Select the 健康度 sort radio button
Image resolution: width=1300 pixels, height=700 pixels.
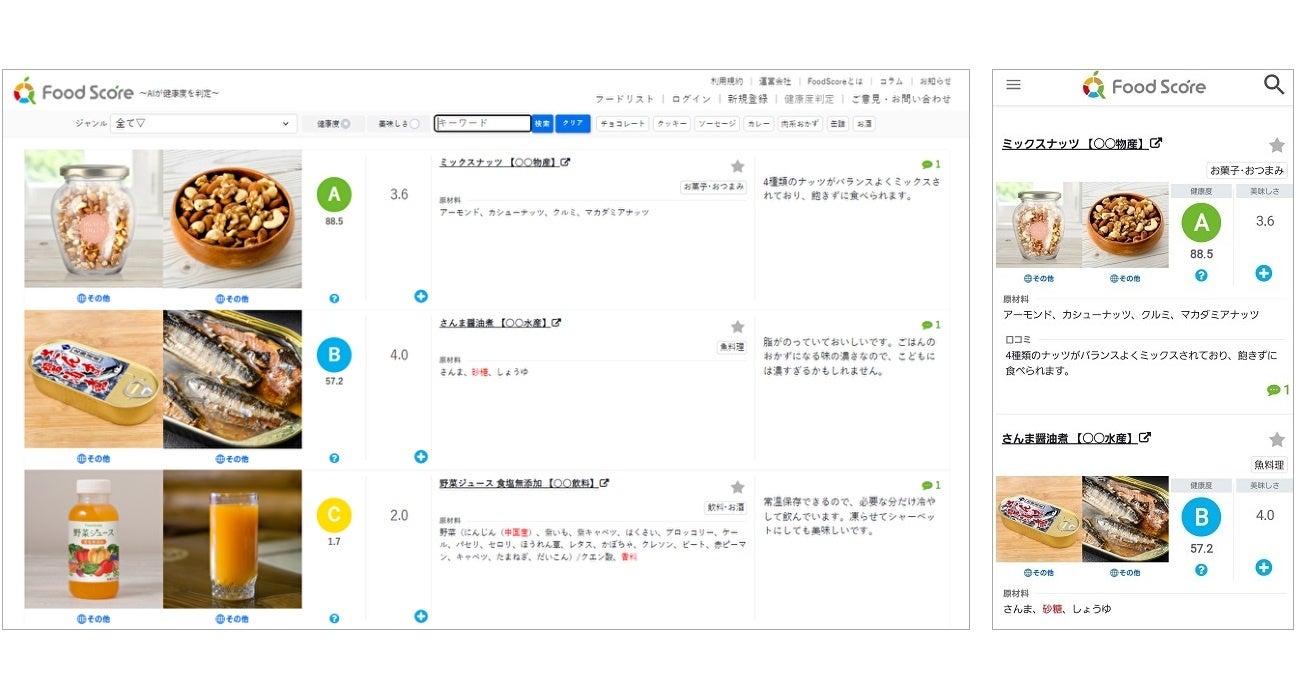(x=345, y=124)
